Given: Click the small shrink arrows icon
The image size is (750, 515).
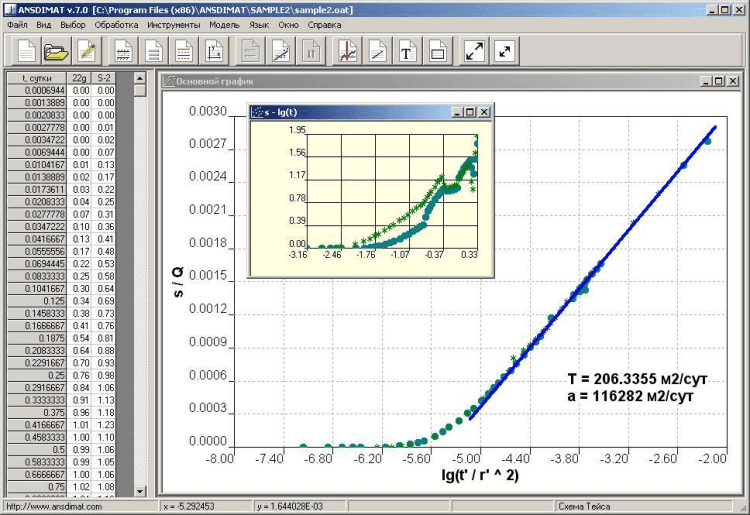Looking at the screenshot, I should click(505, 51).
